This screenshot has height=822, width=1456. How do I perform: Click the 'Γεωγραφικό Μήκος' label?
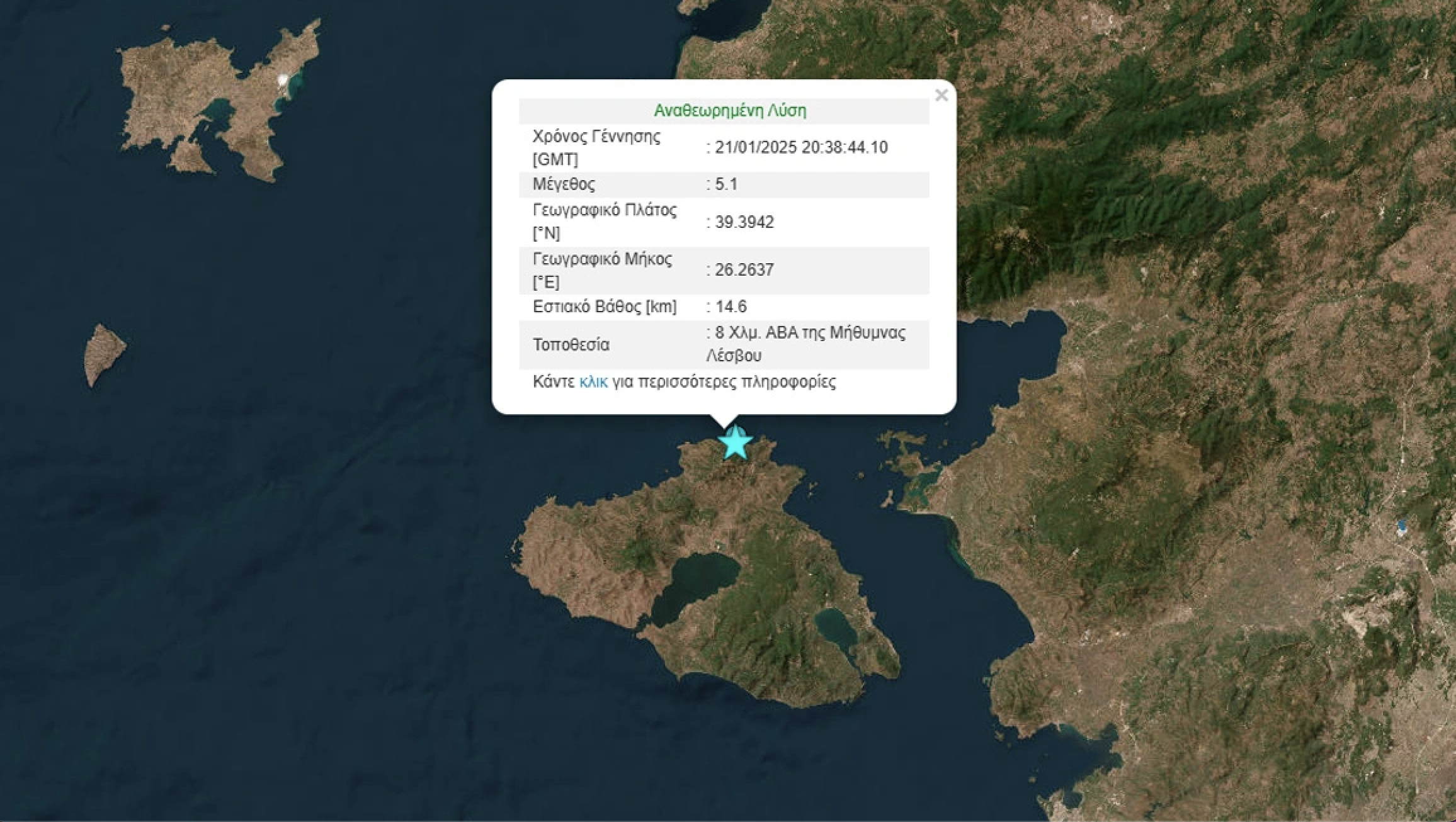click(602, 259)
